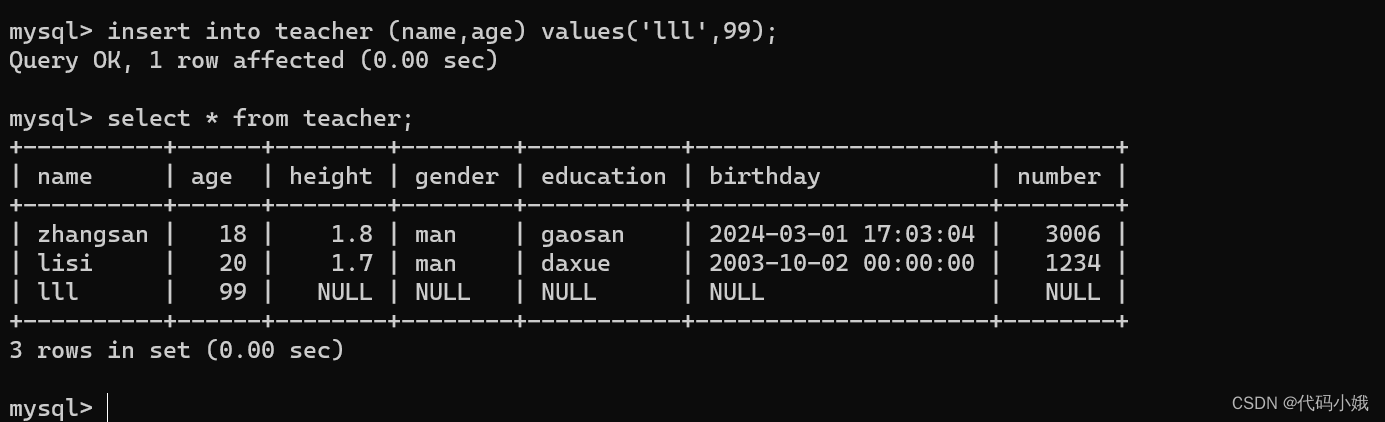This screenshot has width=1385, height=422.
Task: Click the 'name' column header
Action: (x=65, y=176)
